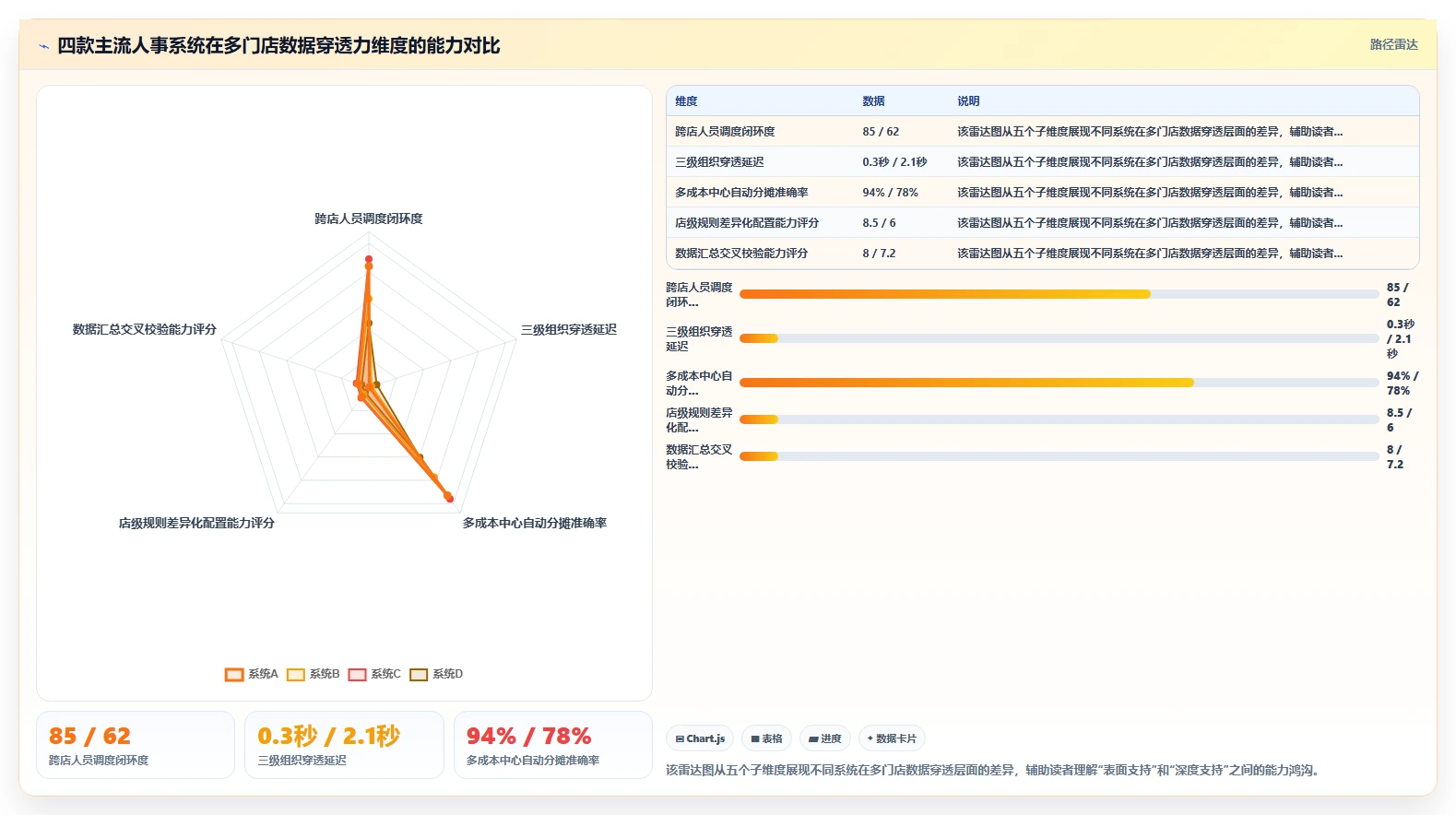Click the 说明 column header

tap(968, 101)
